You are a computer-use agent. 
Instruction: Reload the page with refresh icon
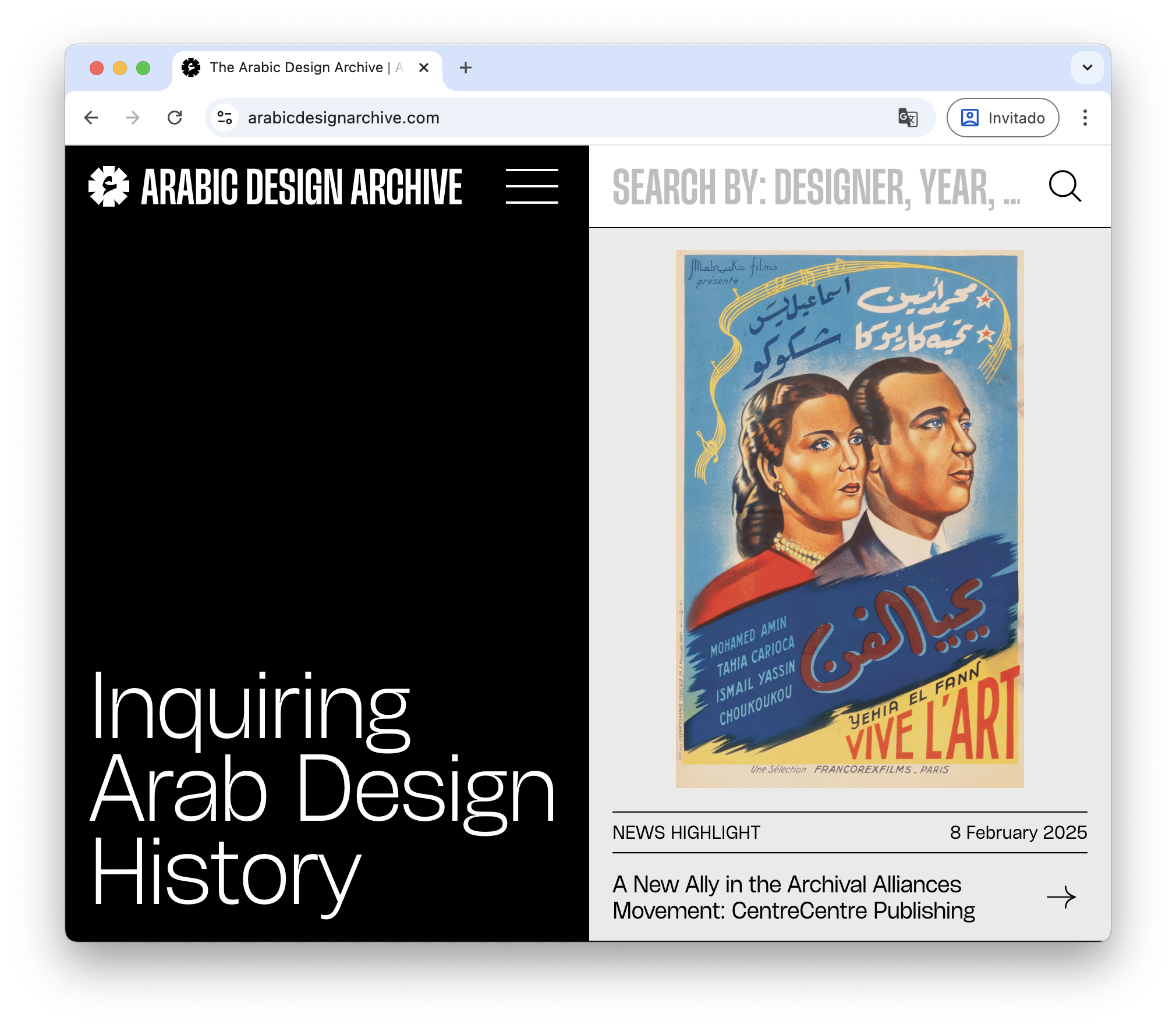pos(175,118)
